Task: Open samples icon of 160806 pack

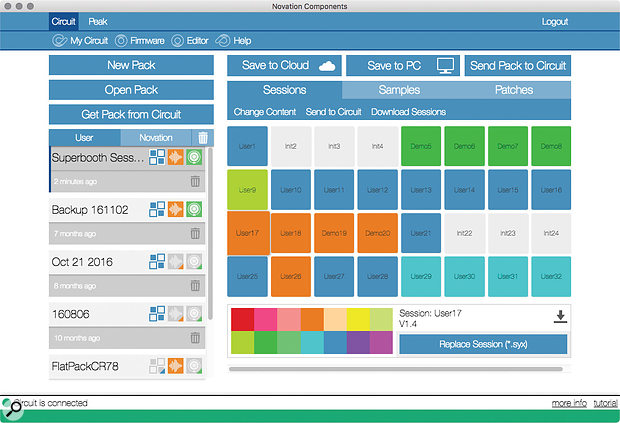Action: (x=176, y=313)
